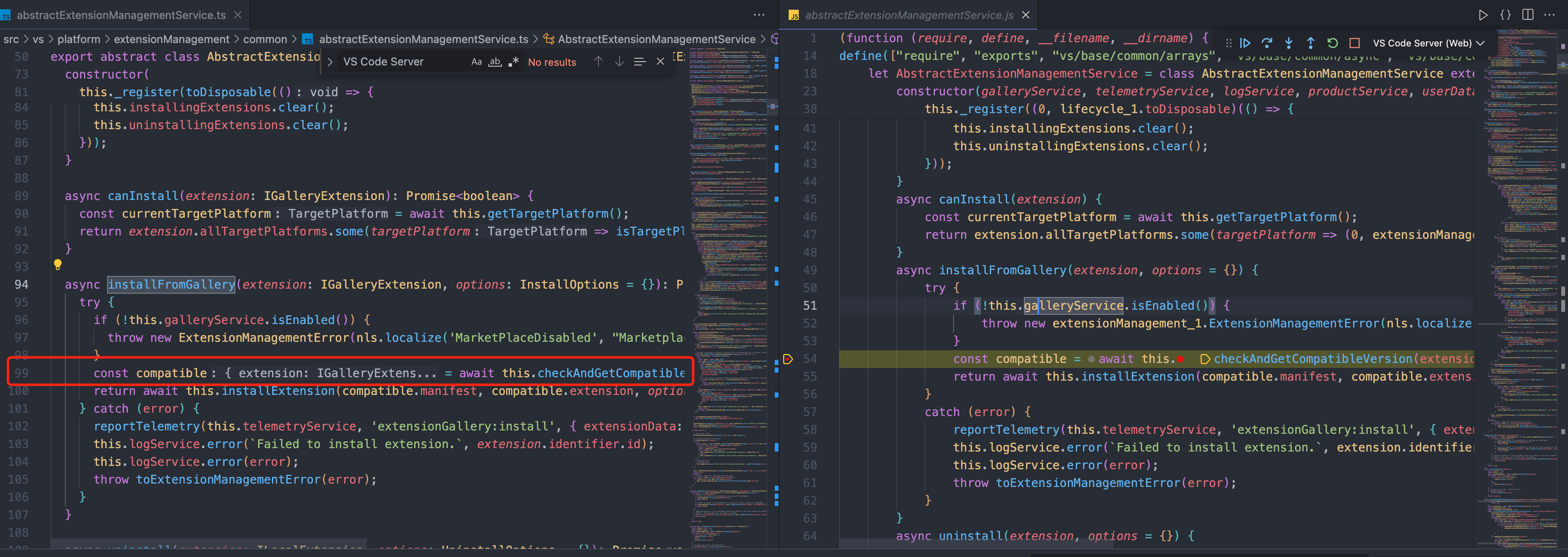Click the Step Out debug icon
This screenshot has height=557, width=1568.
pos(1310,43)
